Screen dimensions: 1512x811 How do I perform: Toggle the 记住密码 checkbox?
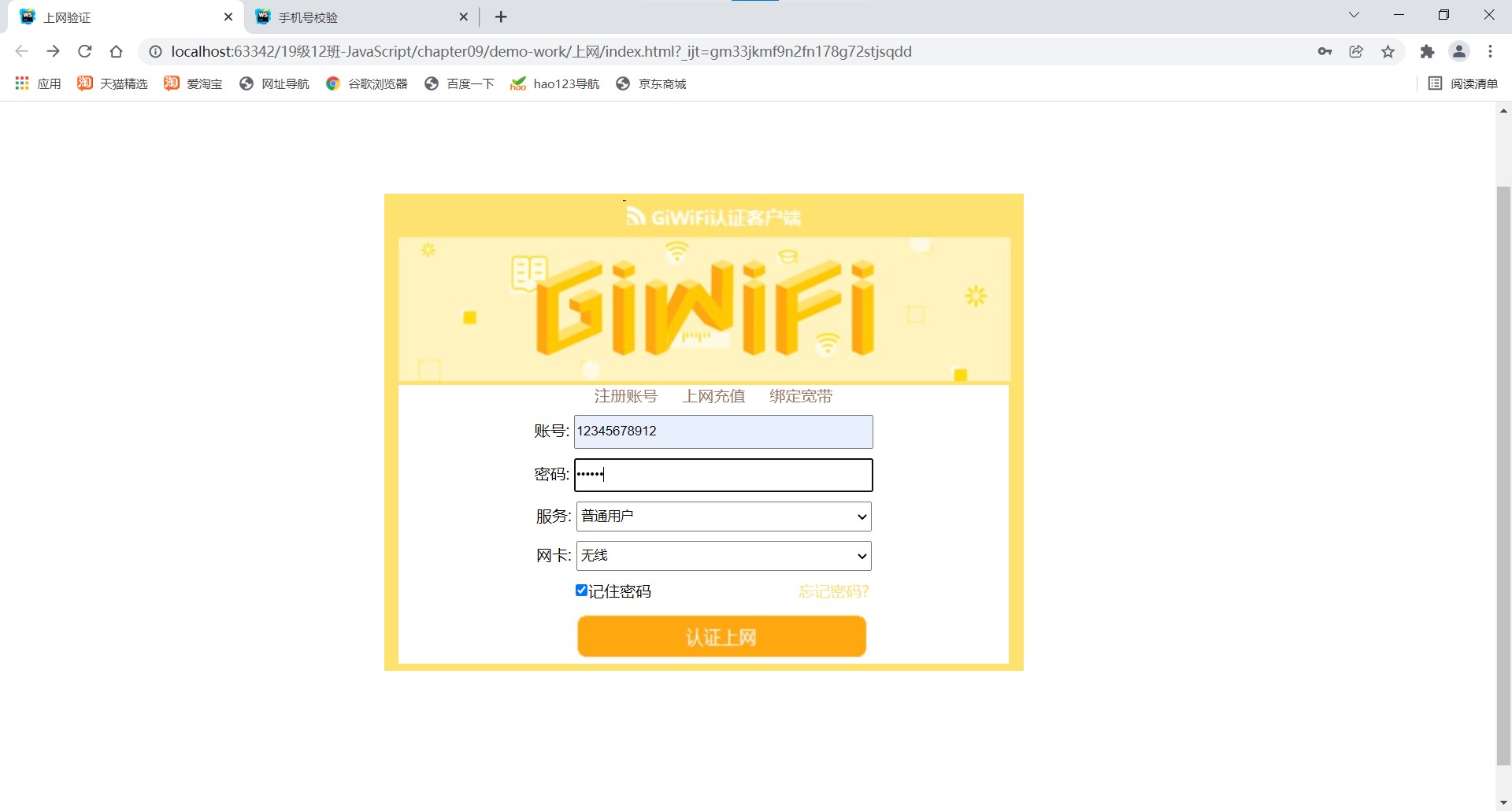(x=581, y=591)
